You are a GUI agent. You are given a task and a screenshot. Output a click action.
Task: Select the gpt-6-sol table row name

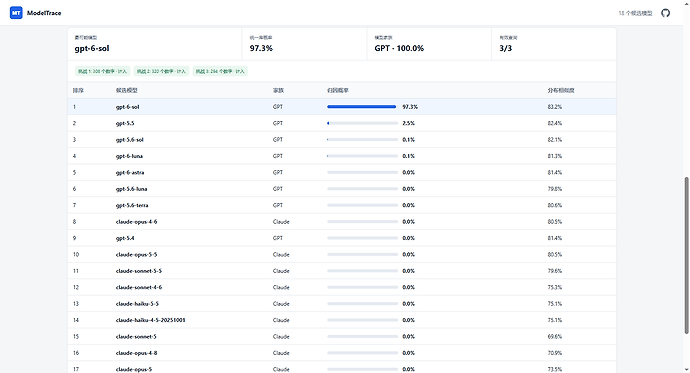[128, 107]
